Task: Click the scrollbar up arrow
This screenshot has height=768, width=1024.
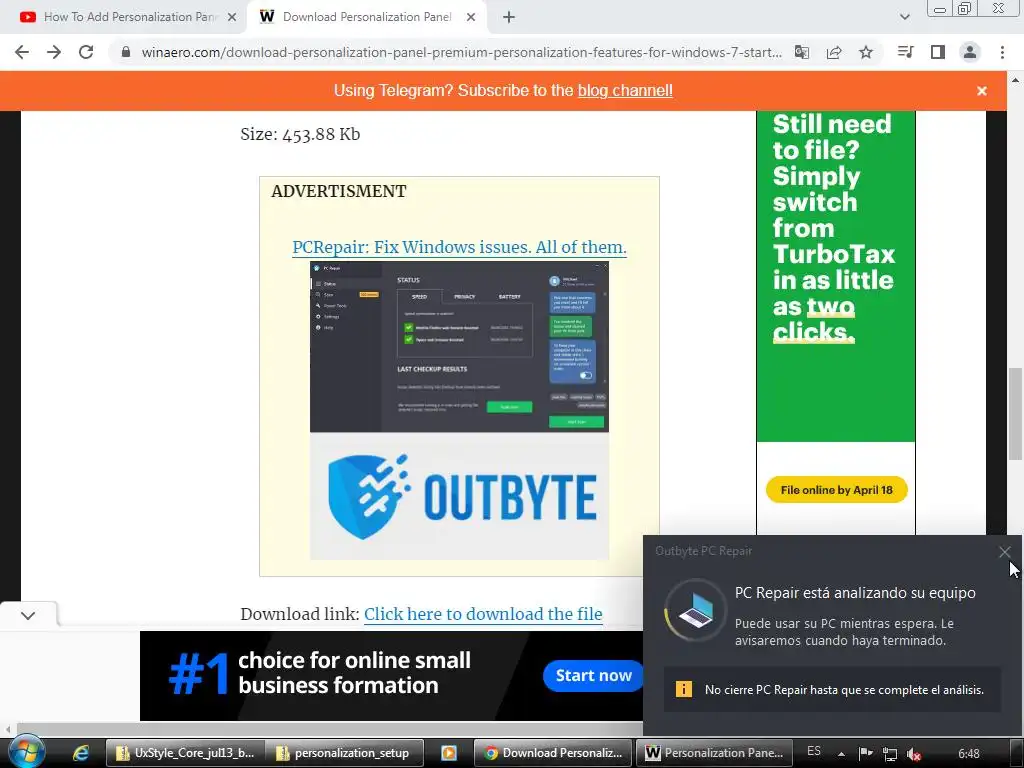Action: point(1015,80)
